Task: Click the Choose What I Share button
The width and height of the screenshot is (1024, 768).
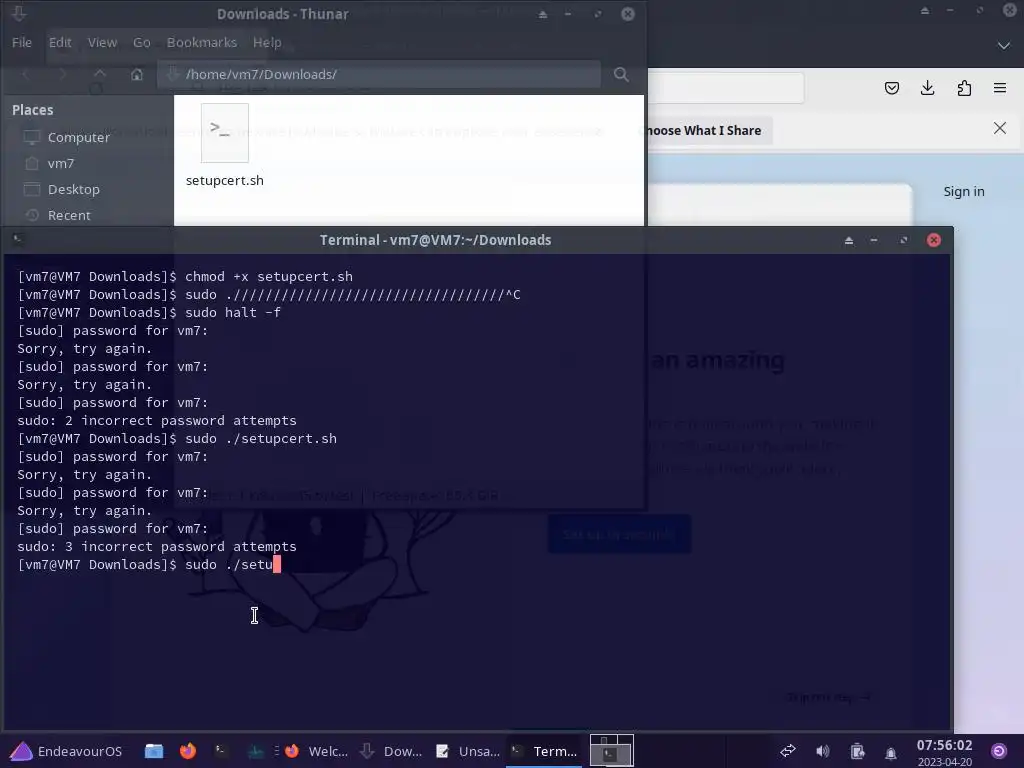Action: point(704,131)
